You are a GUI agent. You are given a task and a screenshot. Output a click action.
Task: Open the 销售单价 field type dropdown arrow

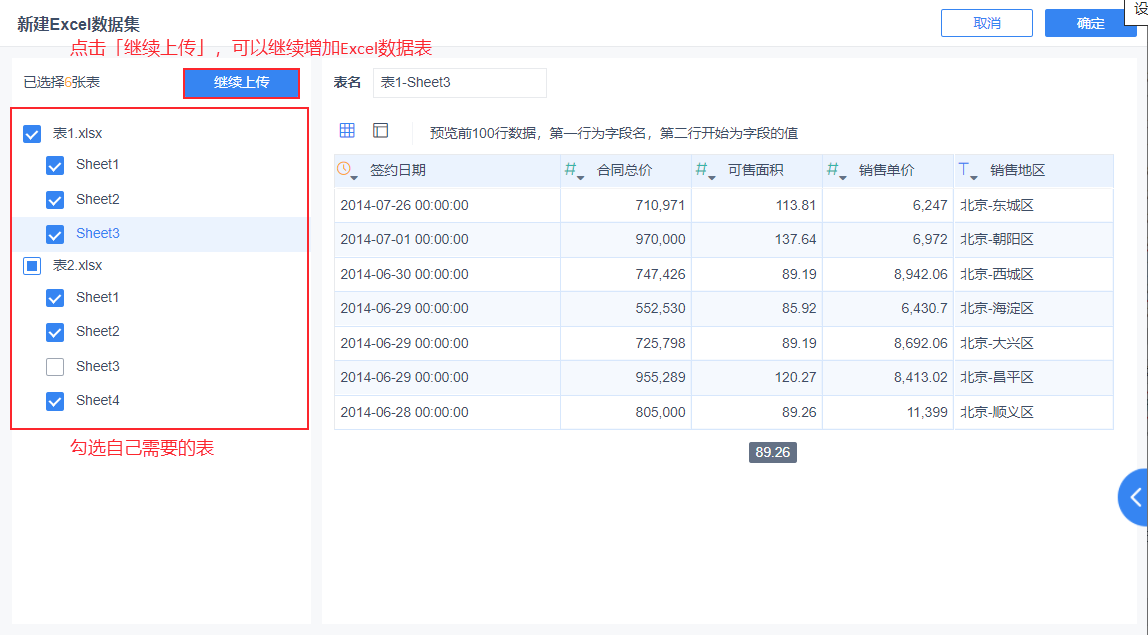(x=843, y=178)
